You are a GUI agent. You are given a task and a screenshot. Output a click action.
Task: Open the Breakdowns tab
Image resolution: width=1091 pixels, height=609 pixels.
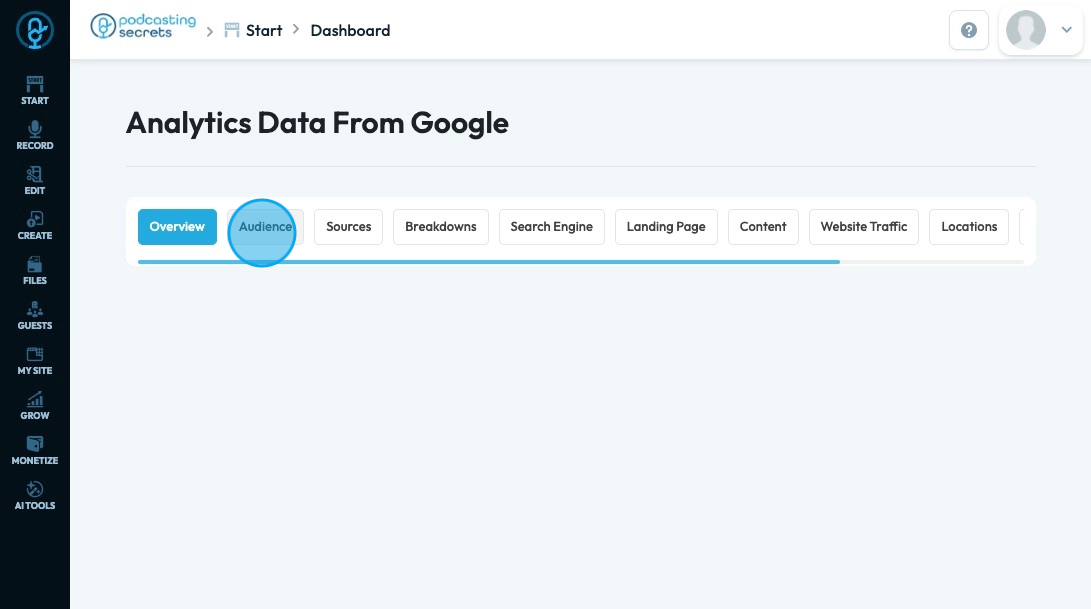point(440,227)
